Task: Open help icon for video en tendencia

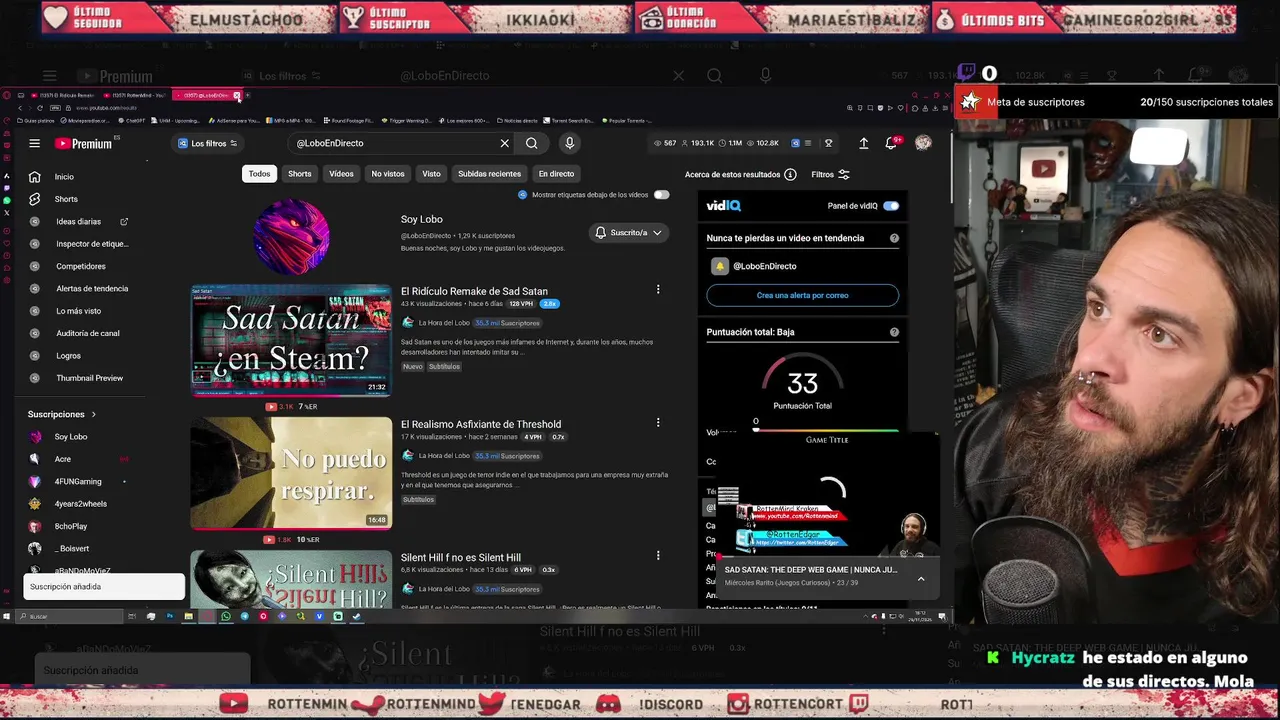Action: tap(894, 238)
